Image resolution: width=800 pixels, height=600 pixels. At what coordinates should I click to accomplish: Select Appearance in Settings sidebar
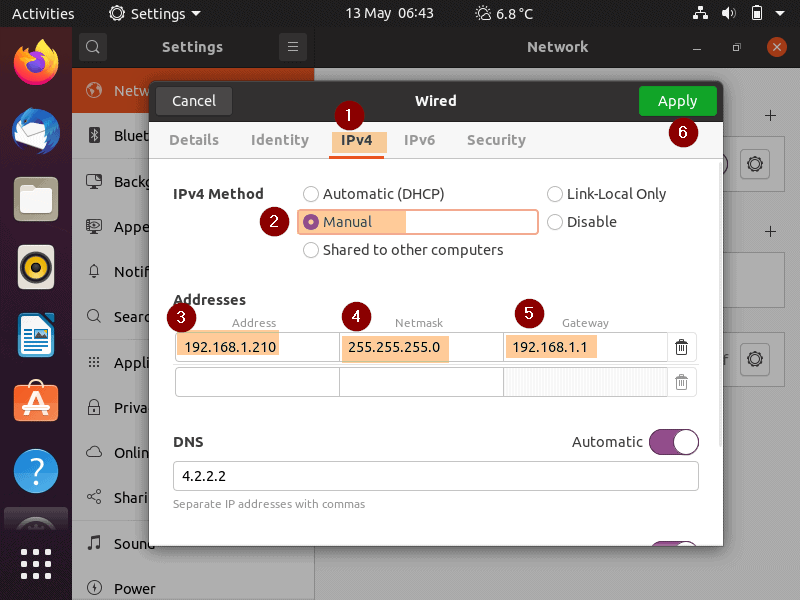tap(111, 227)
